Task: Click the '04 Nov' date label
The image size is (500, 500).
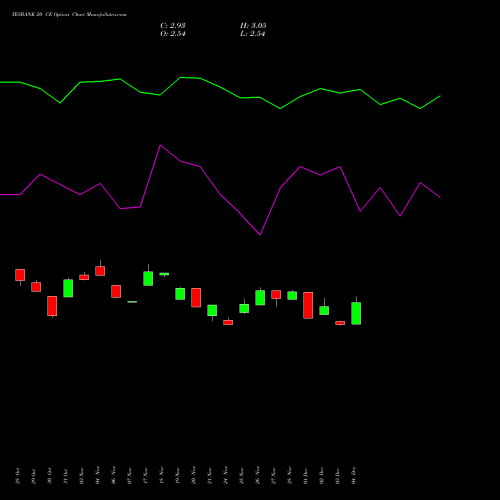Action: (x=97, y=475)
